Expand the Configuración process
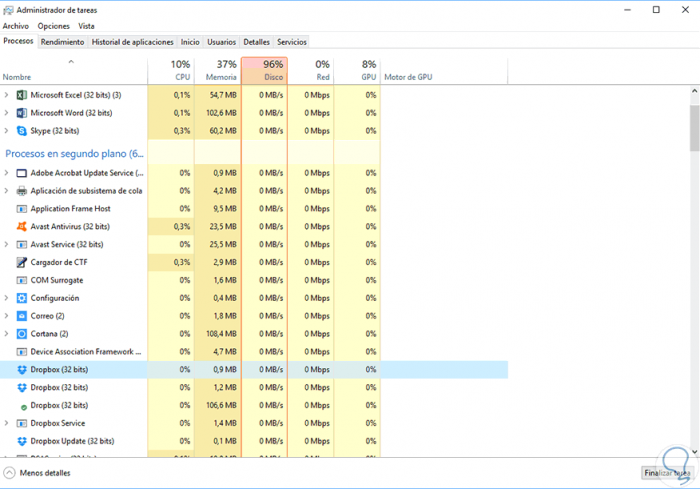This screenshot has height=489, width=700. pyautogui.click(x=6, y=298)
